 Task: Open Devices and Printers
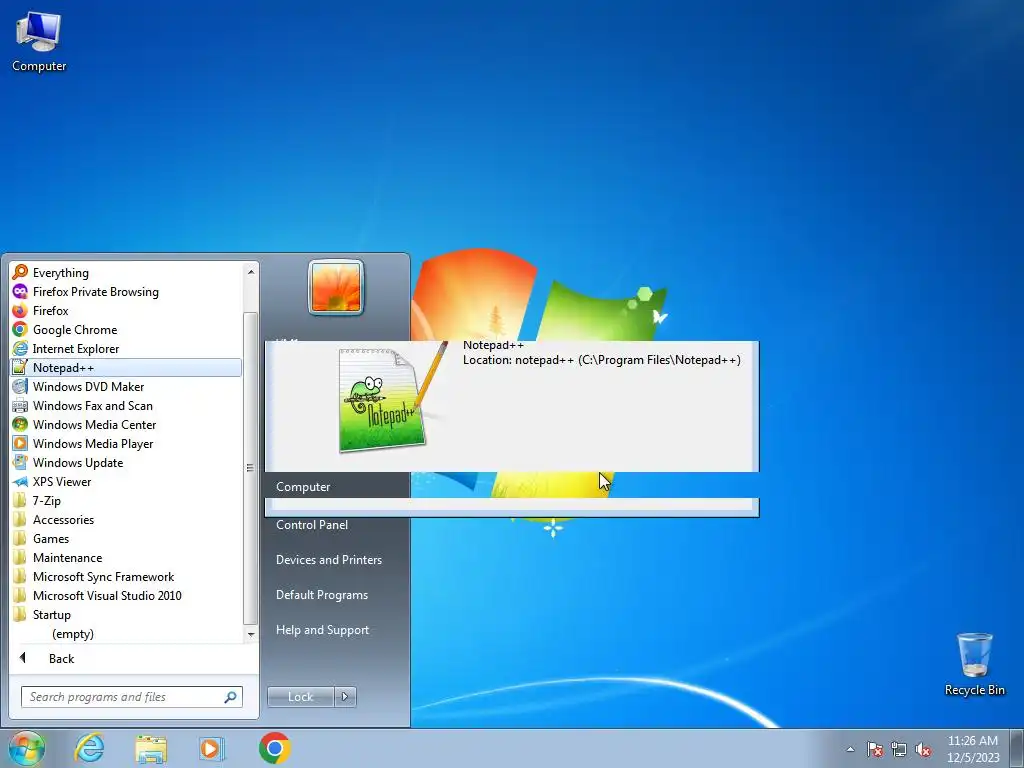tap(328, 560)
